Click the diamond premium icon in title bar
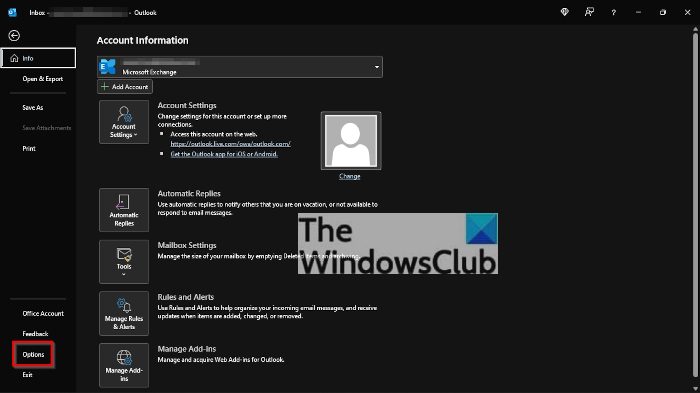 tap(565, 12)
